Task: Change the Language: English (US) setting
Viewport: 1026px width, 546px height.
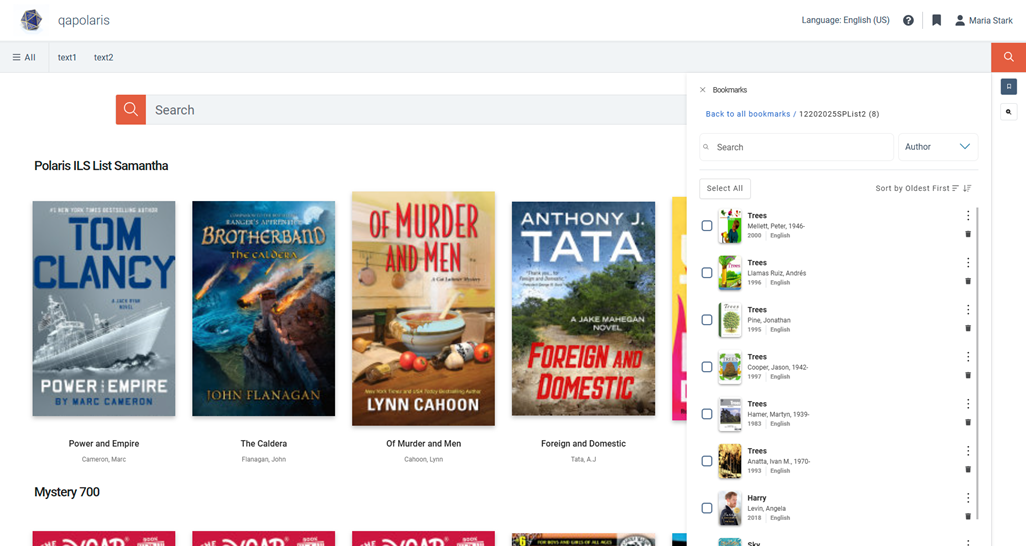Action: (845, 20)
